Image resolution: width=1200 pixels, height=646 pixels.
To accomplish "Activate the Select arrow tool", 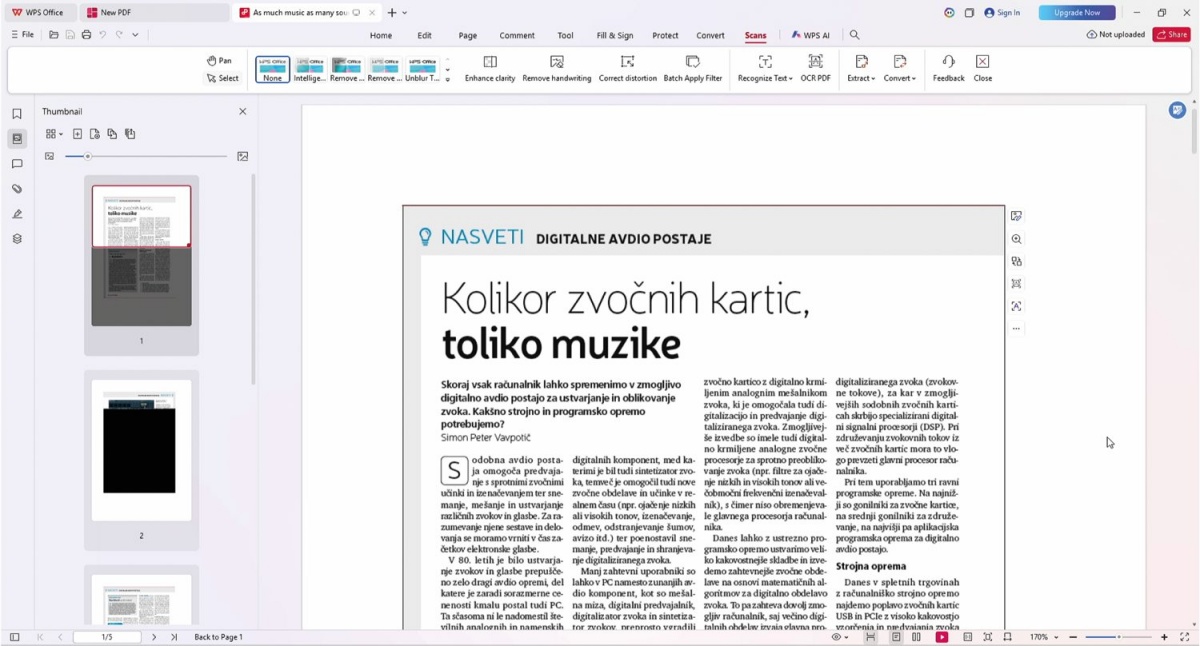I will [x=222, y=78].
